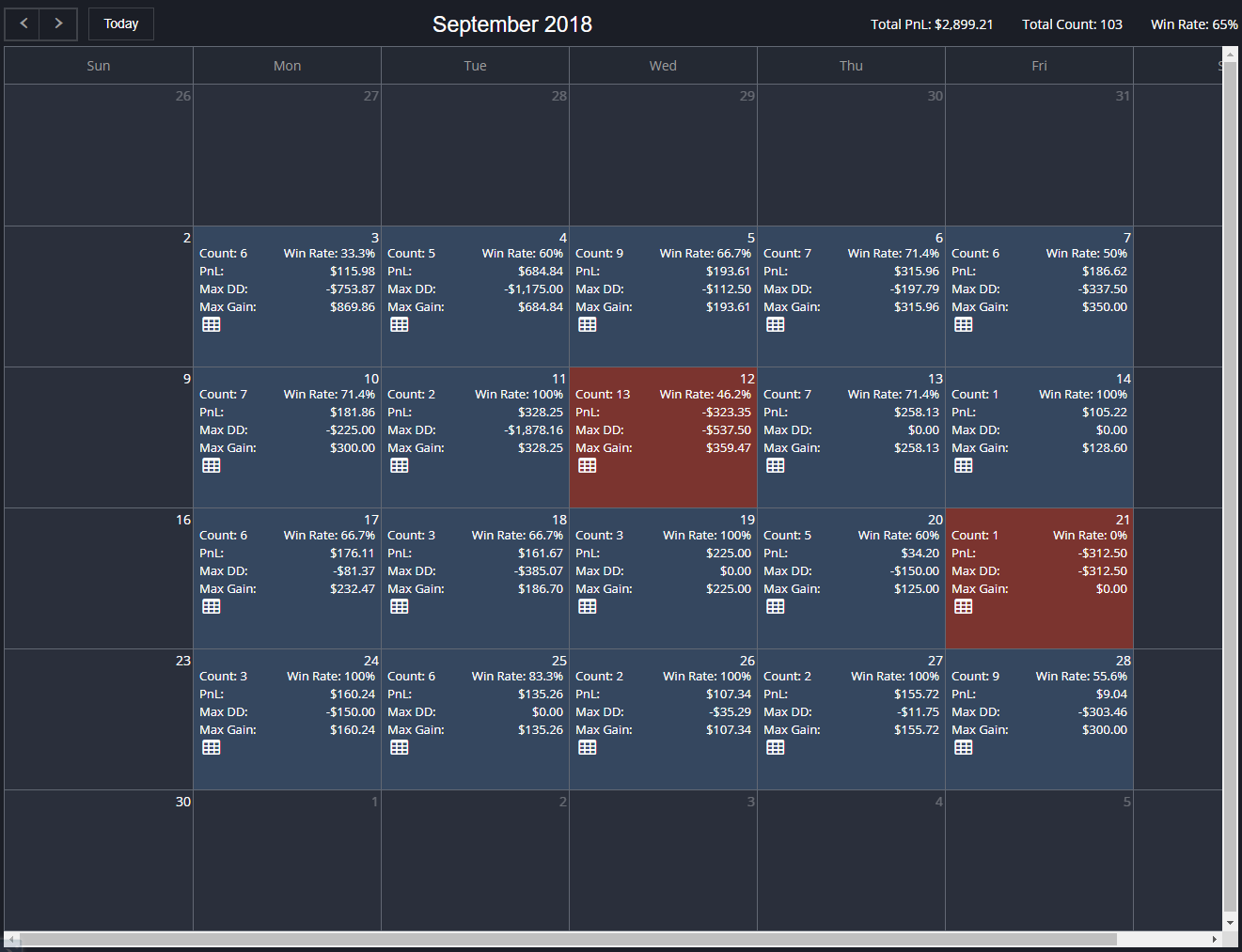This screenshot has width=1242, height=952.
Task: Click the Total PnL: $2,899.21 summary
Action: (932, 24)
